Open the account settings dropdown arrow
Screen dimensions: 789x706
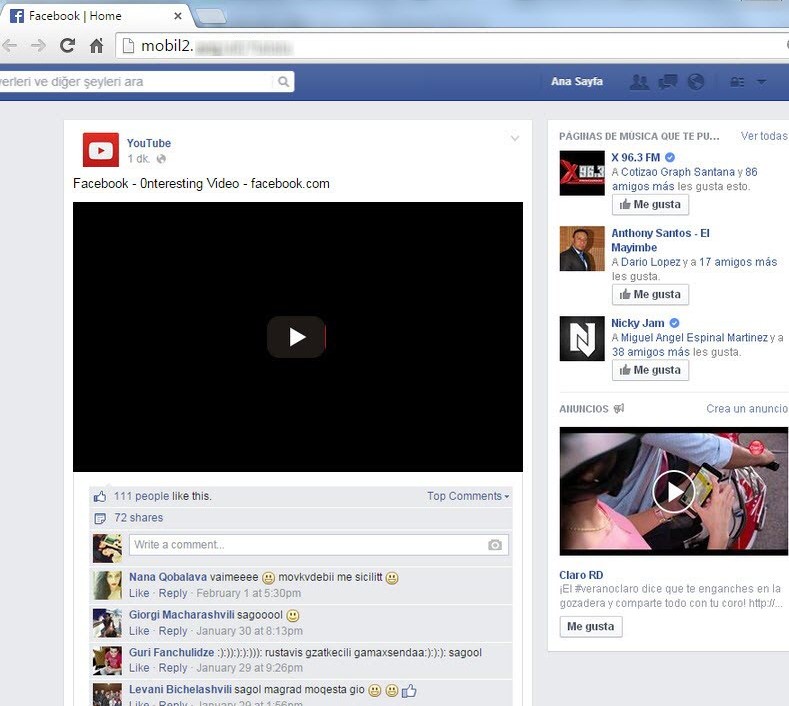point(761,82)
